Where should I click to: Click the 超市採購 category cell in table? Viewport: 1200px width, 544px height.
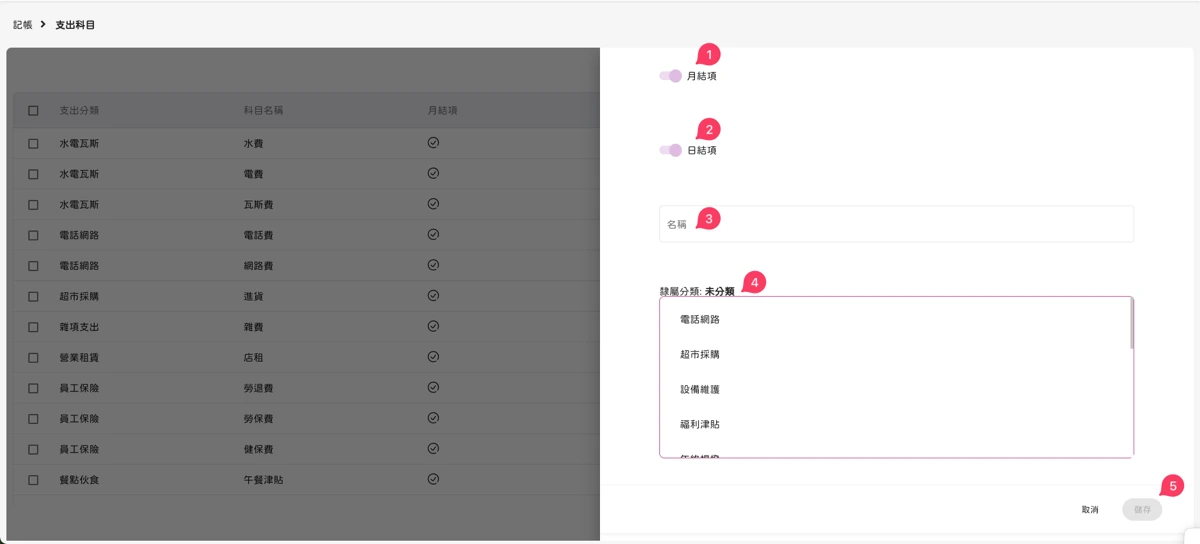(x=79, y=297)
